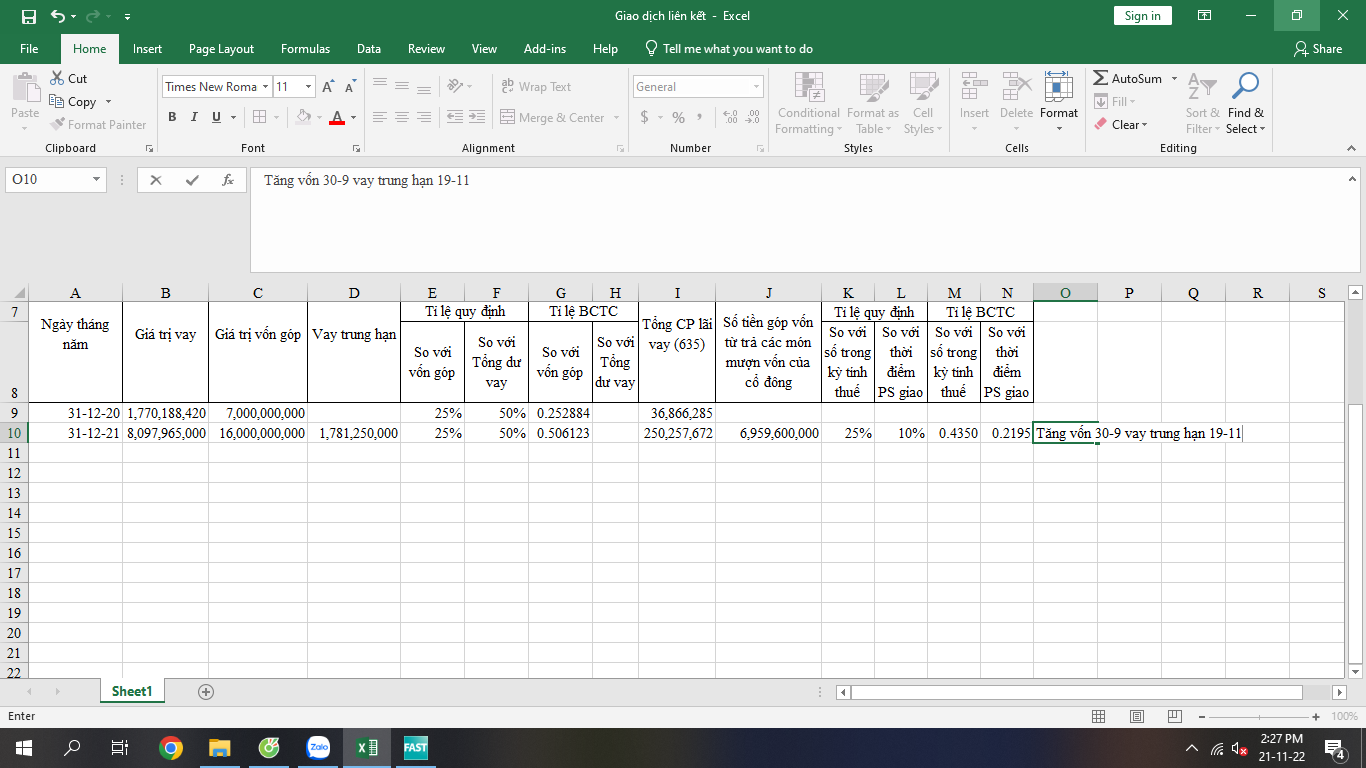Click the Share button
The height and width of the screenshot is (768, 1366).
pyautogui.click(x=1318, y=49)
